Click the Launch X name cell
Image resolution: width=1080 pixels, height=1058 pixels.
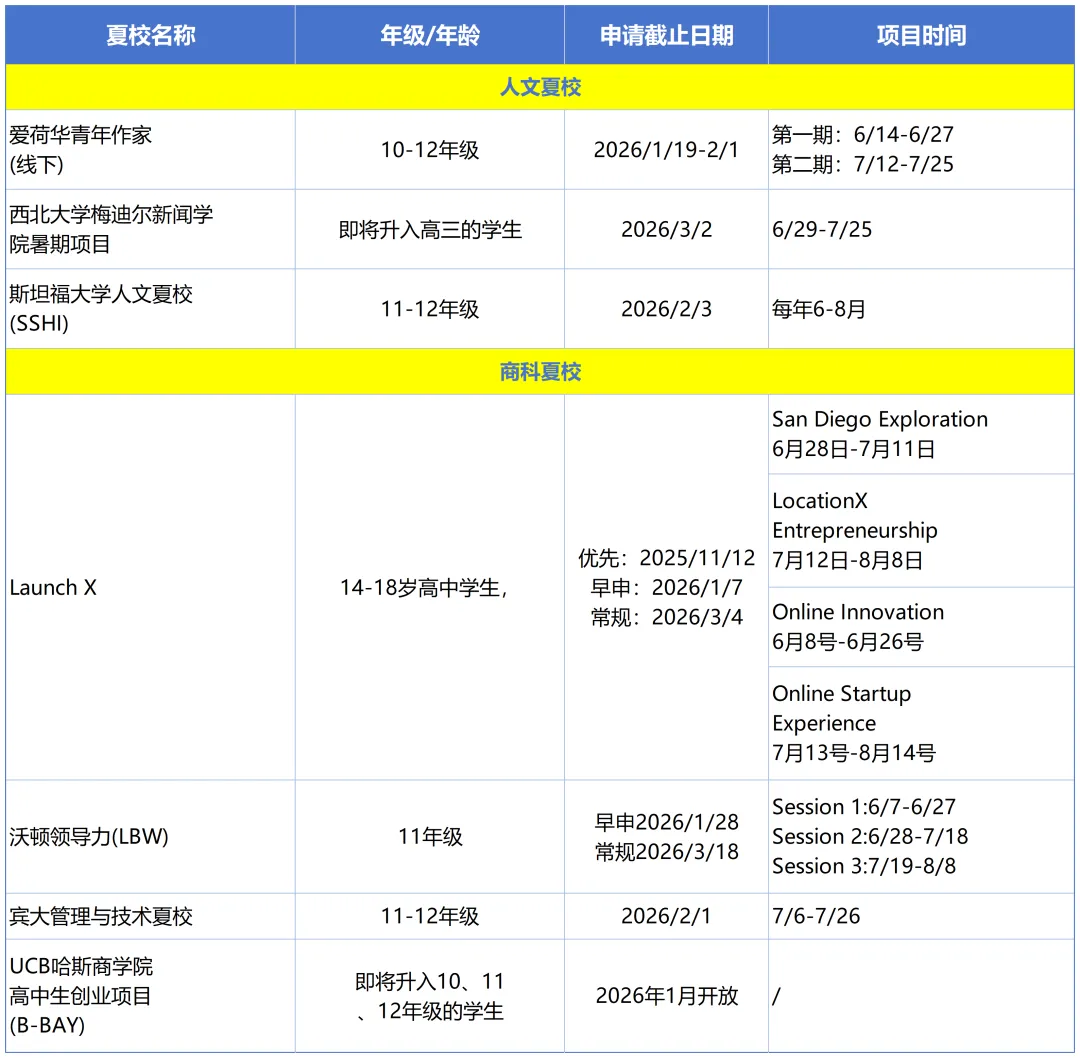tap(150, 588)
